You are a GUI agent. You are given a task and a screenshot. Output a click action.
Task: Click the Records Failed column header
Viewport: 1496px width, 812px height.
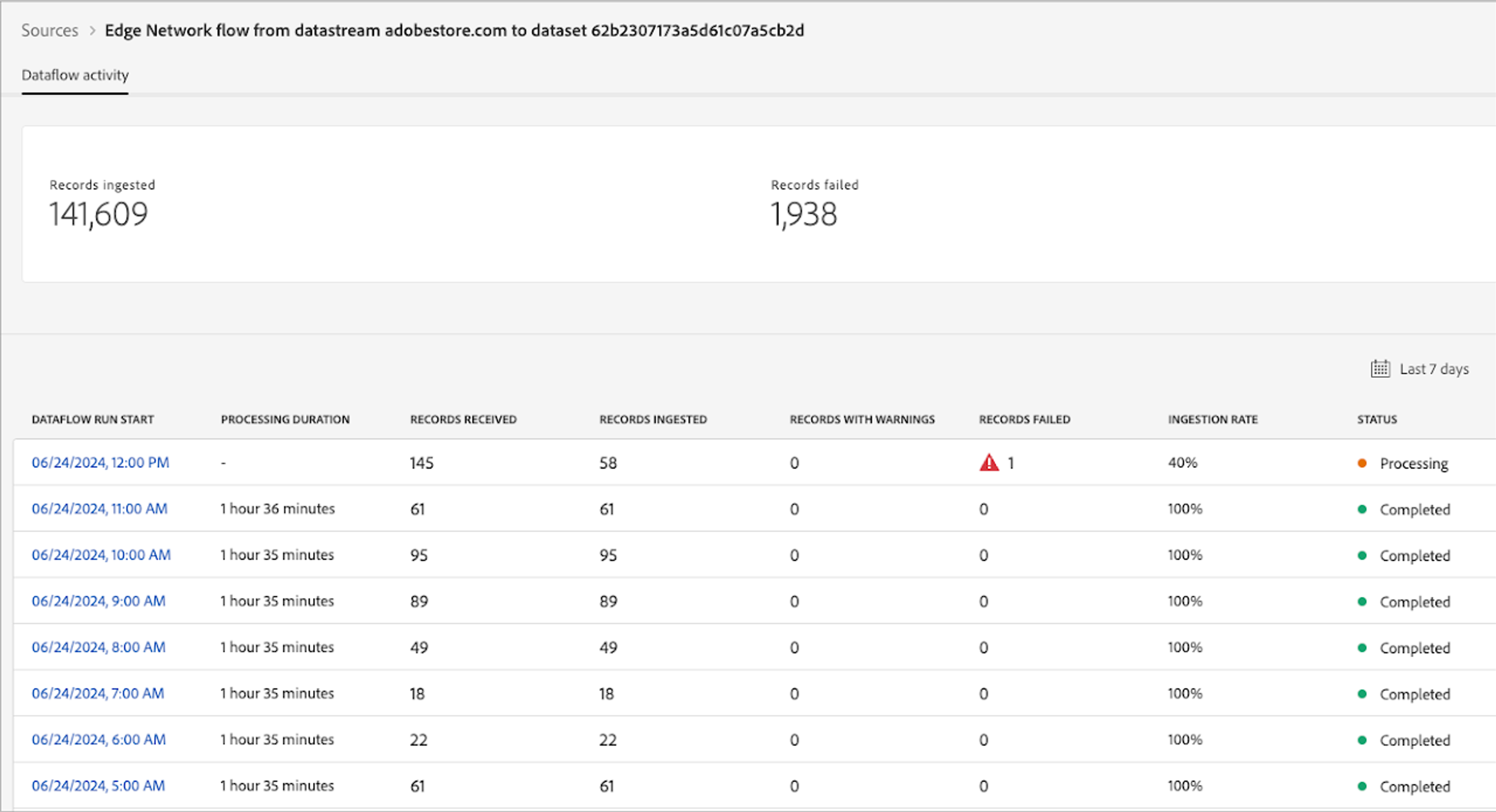coord(1025,420)
